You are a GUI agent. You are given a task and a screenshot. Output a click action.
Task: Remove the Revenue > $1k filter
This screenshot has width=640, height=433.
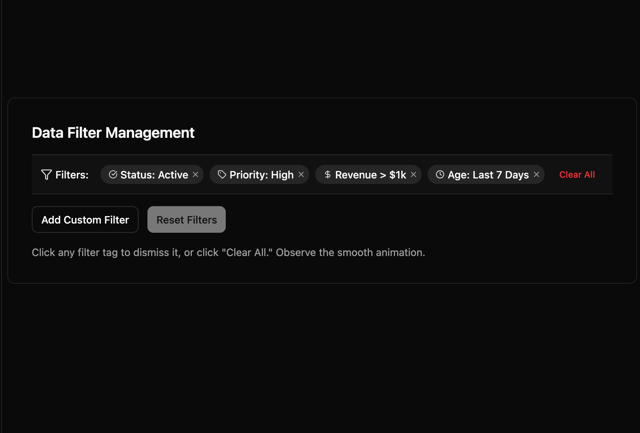click(413, 175)
